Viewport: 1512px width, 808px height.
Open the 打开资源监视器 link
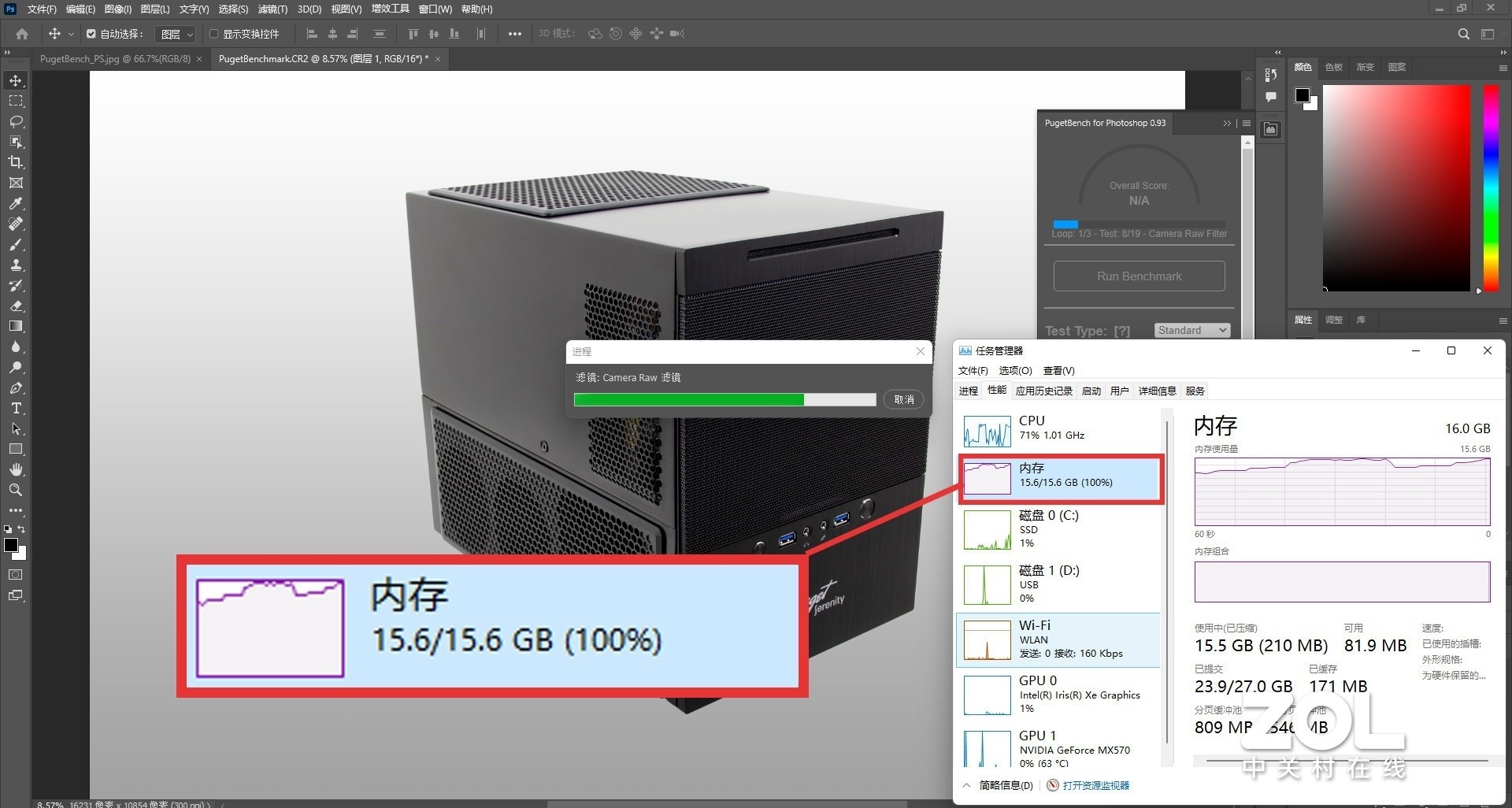tap(1095, 785)
